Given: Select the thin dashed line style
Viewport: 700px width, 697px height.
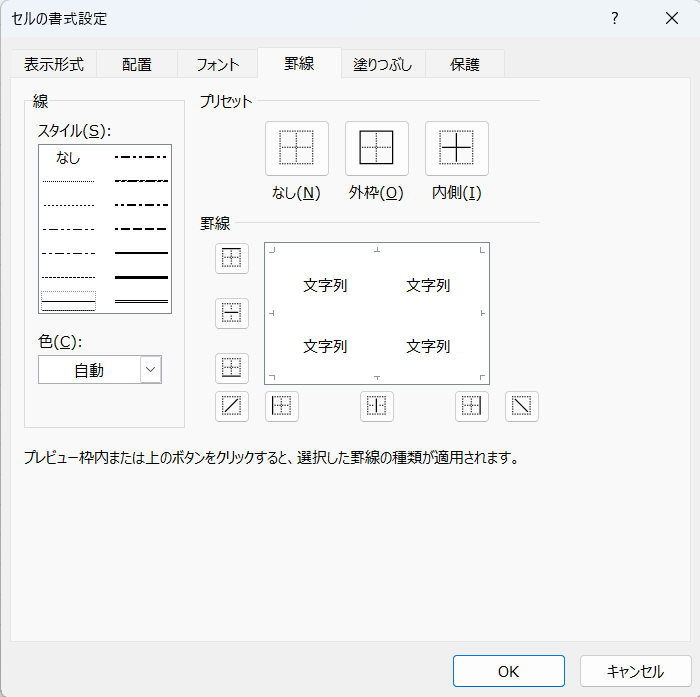Looking at the screenshot, I should click(x=68, y=277).
